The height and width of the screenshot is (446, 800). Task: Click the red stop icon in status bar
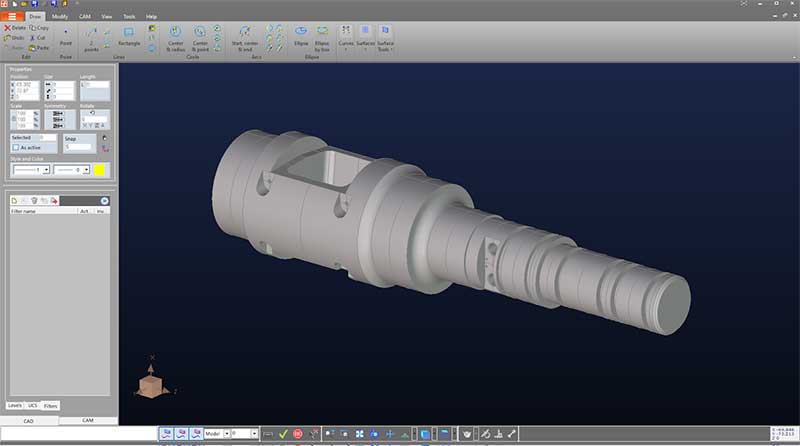tap(298, 434)
